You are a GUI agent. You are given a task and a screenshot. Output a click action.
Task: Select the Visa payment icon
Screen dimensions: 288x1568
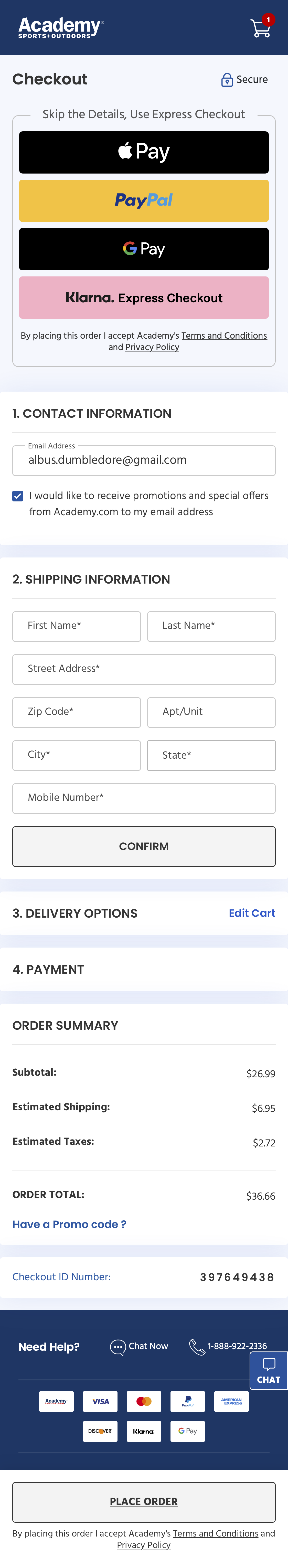tap(100, 1401)
